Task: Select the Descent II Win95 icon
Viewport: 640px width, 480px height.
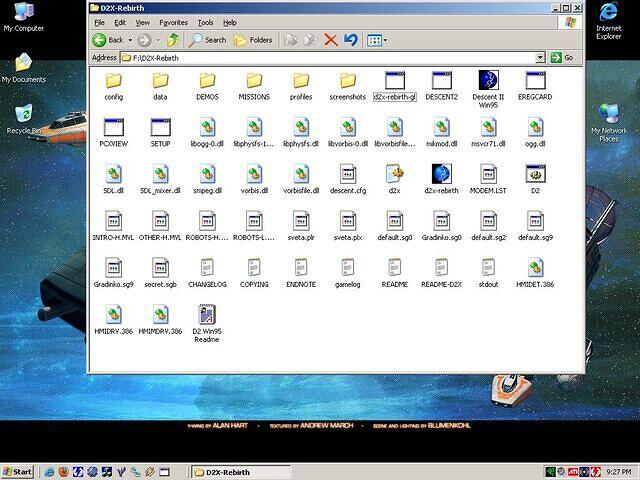Action: 488,81
